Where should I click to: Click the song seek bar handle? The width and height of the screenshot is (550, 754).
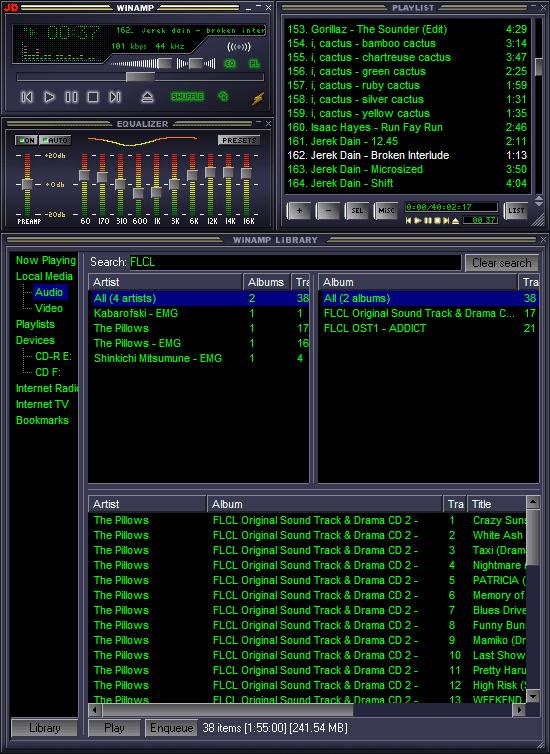140,77
